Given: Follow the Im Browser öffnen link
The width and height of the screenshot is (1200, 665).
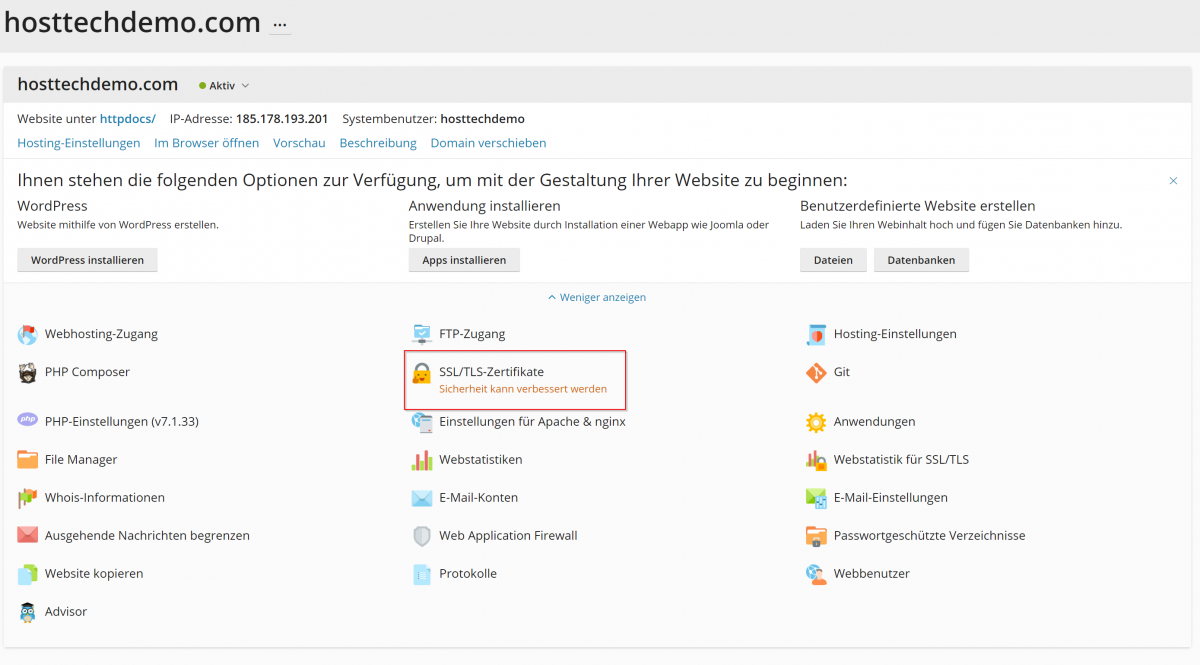Looking at the screenshot, I should (x=206, y=143).
